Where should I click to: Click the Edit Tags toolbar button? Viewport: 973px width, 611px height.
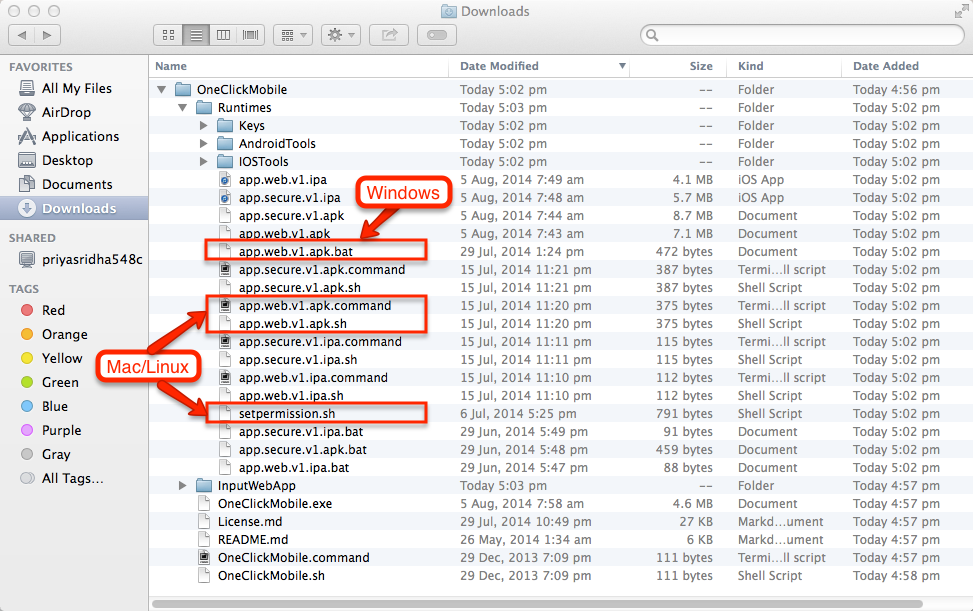[x=437, y=35]
